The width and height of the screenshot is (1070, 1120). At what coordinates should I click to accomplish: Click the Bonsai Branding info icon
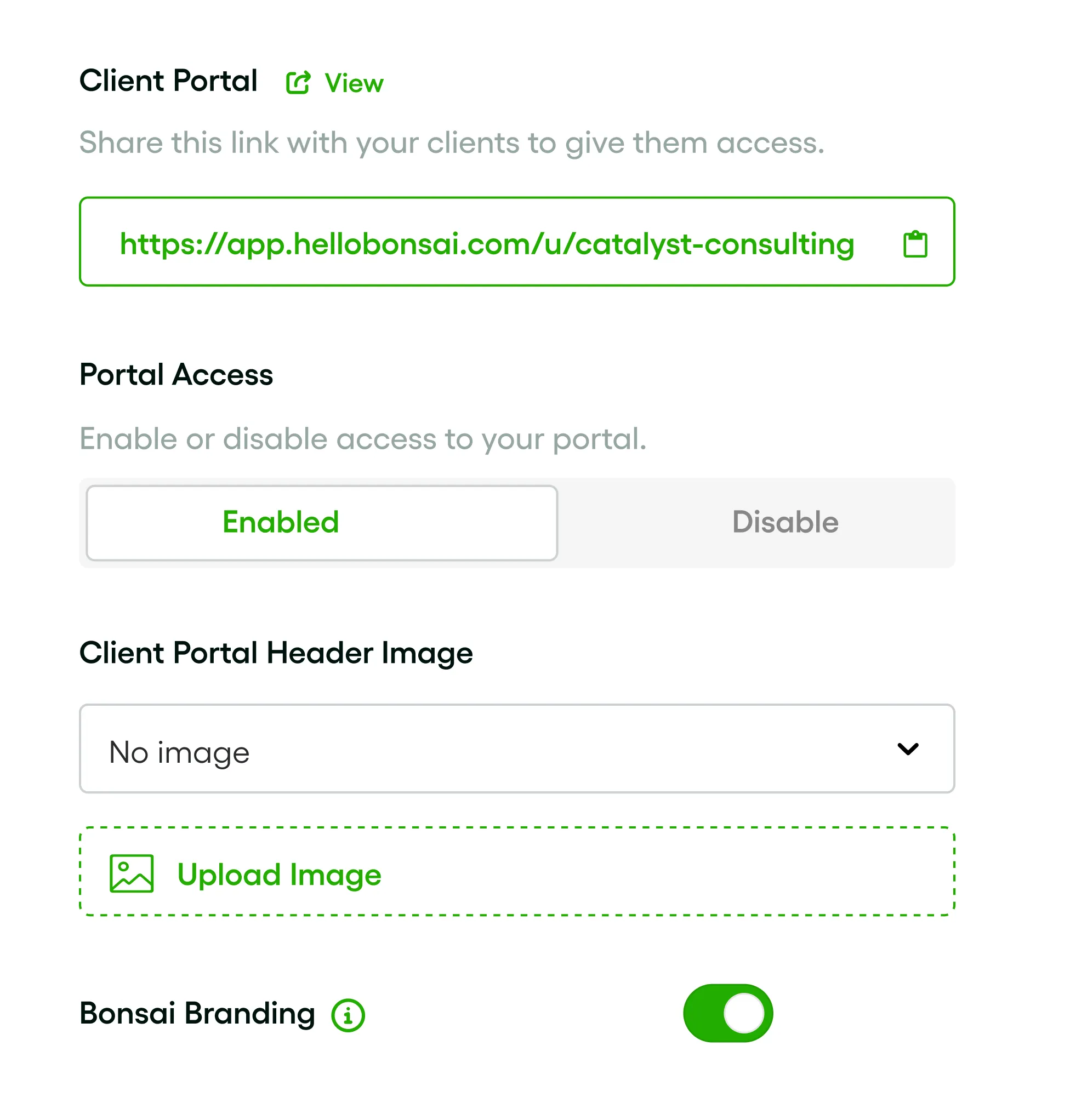348,1016
